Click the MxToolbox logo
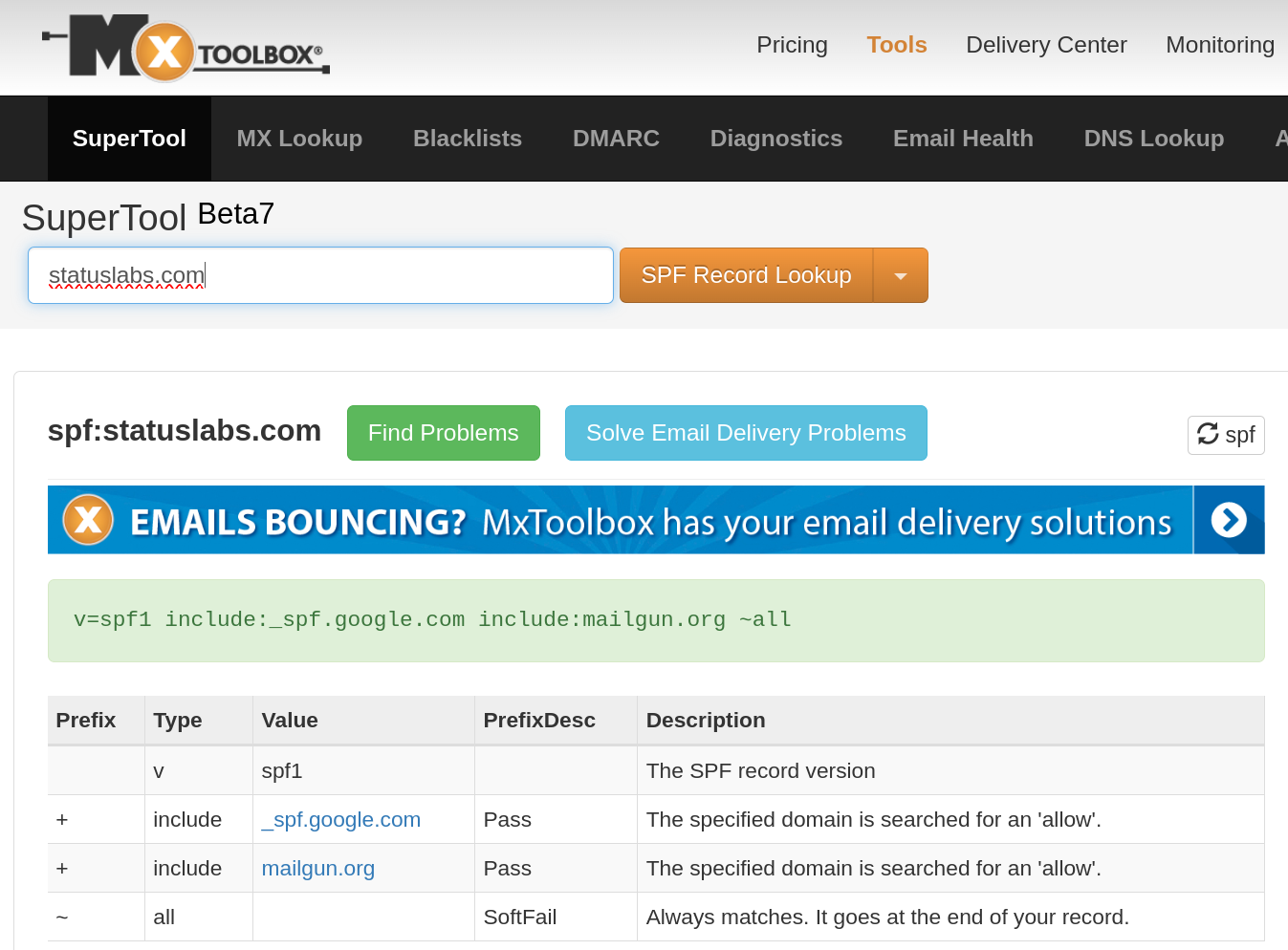 (186, 47)
